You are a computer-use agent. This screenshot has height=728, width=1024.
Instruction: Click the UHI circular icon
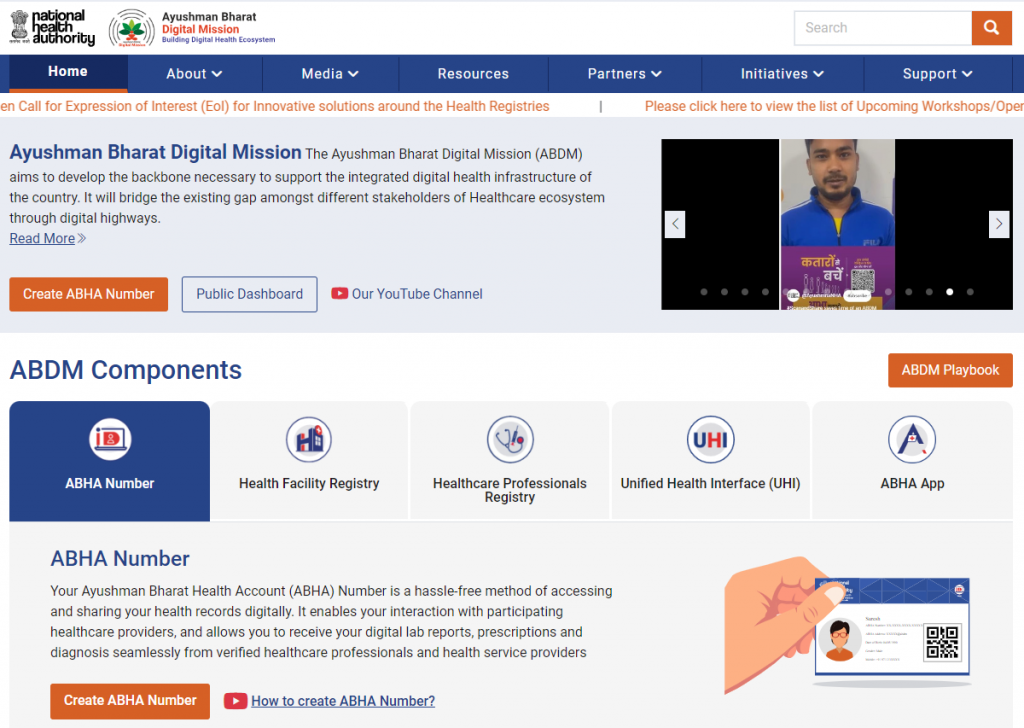pos(711,439)
